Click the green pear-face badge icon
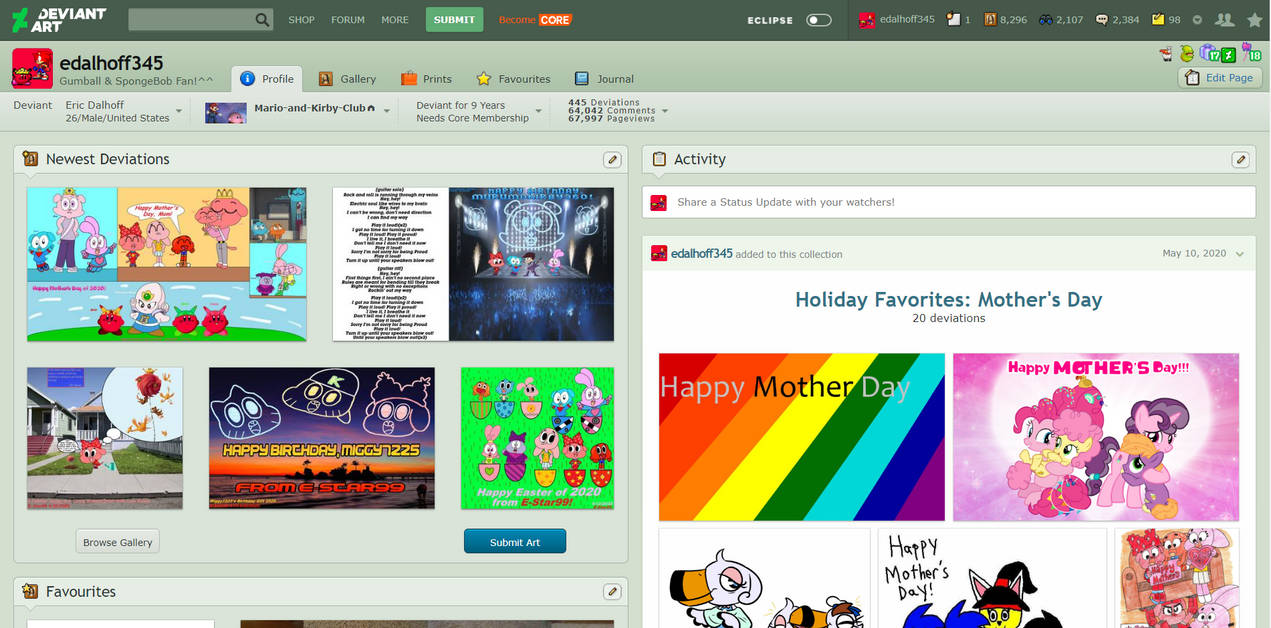This screenshot has height=628, width=1271. [1187, 54]
